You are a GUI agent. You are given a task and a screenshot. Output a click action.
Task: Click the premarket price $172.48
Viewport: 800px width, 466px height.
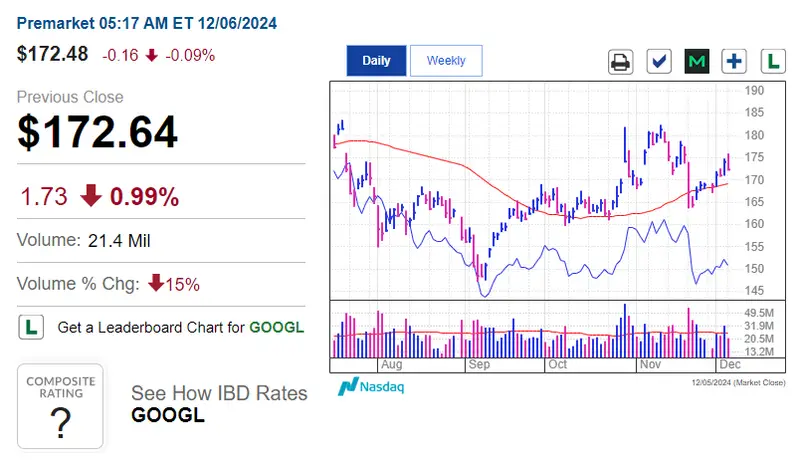(53, 54)
